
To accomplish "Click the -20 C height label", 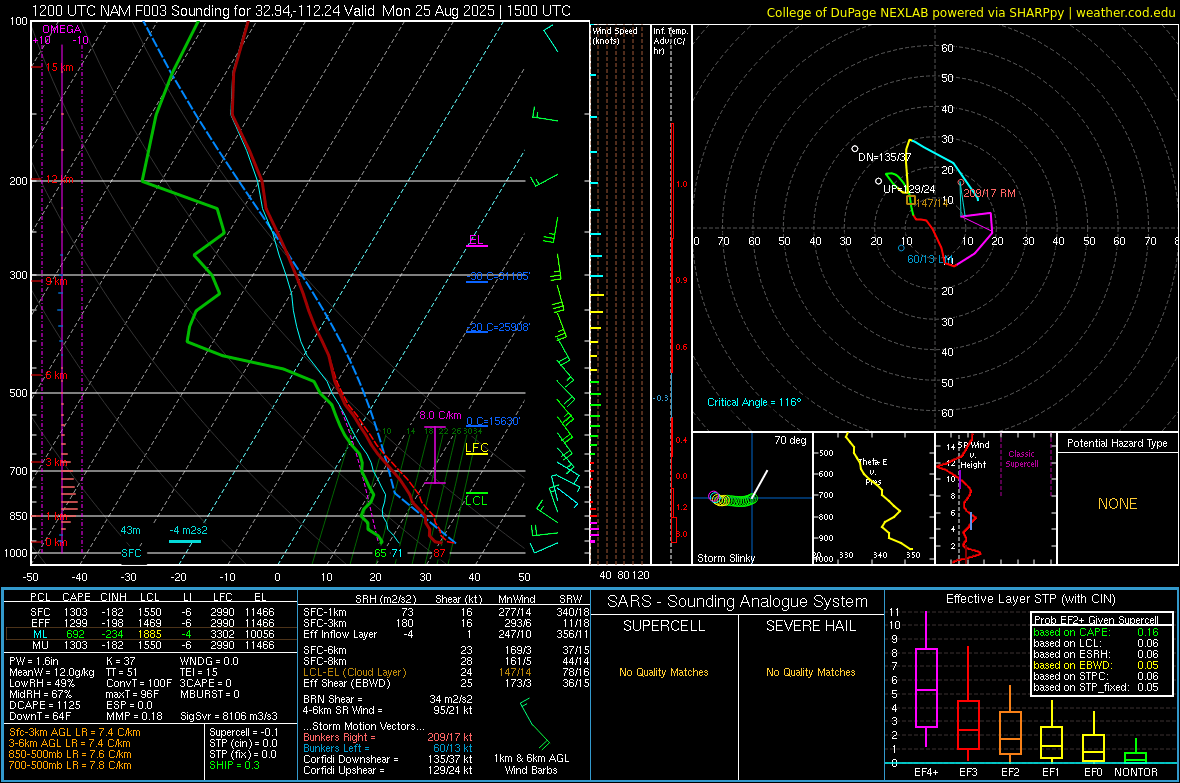I will pyautogui.click(x=498, y=328).
